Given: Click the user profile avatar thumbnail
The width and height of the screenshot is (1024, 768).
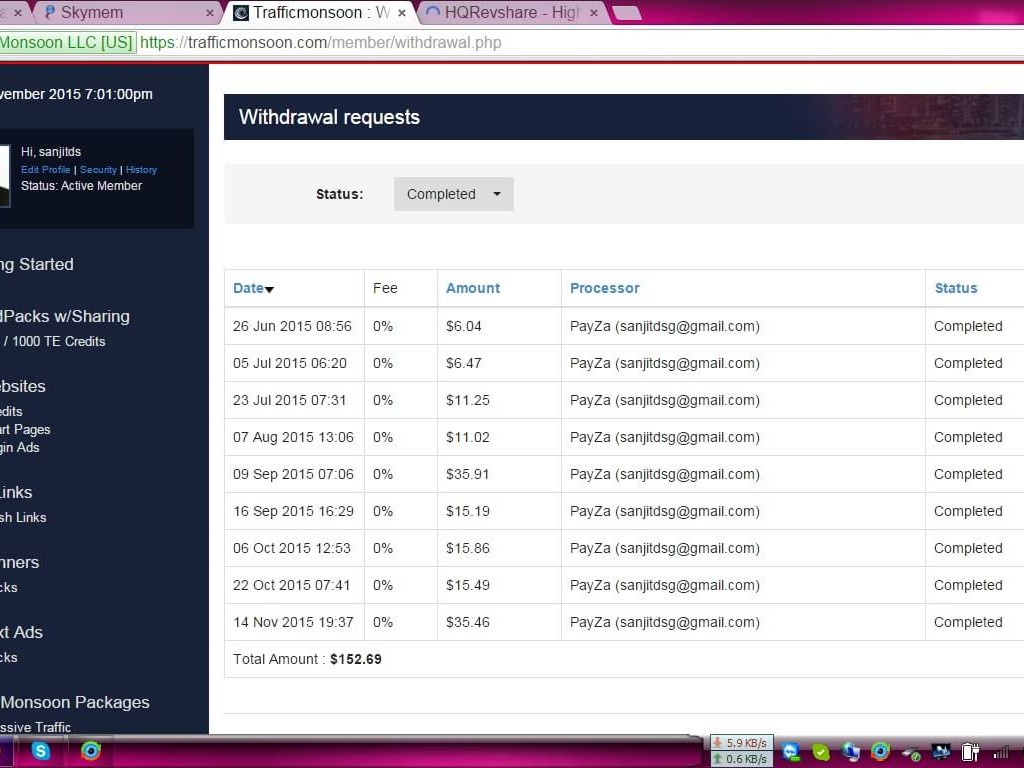Looking at the screenshot, I should (4, 176).
